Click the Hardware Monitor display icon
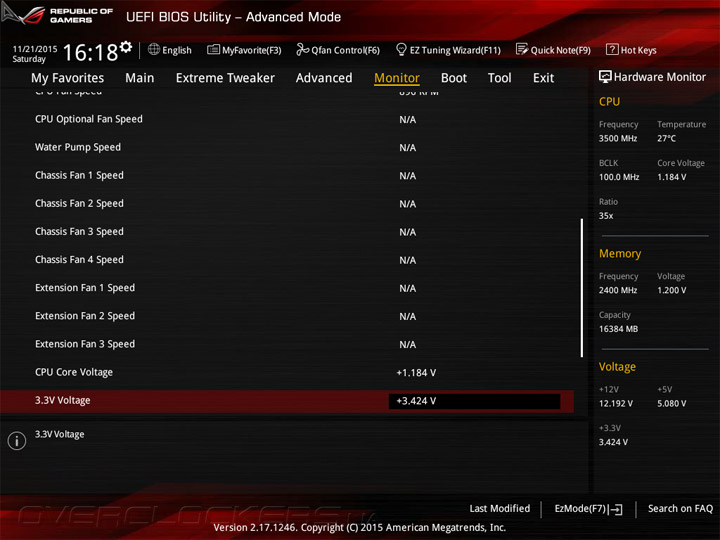 [605, 77]
